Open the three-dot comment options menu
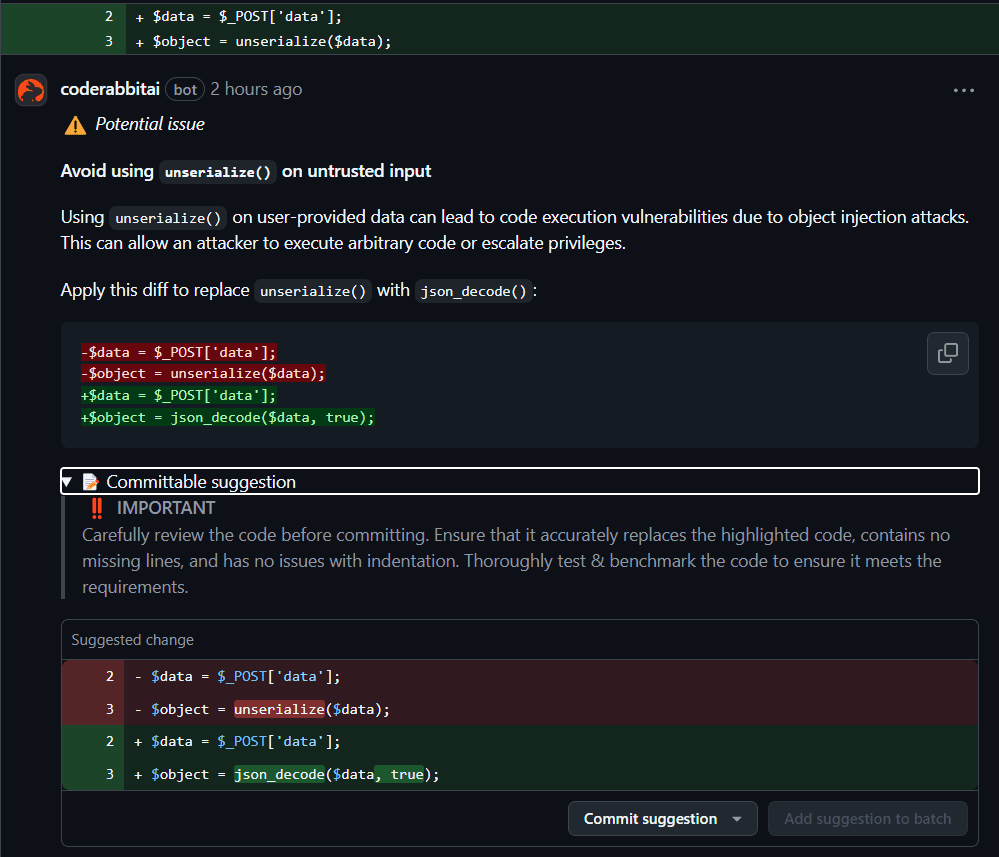999x857 pixels. coord(963,90)
